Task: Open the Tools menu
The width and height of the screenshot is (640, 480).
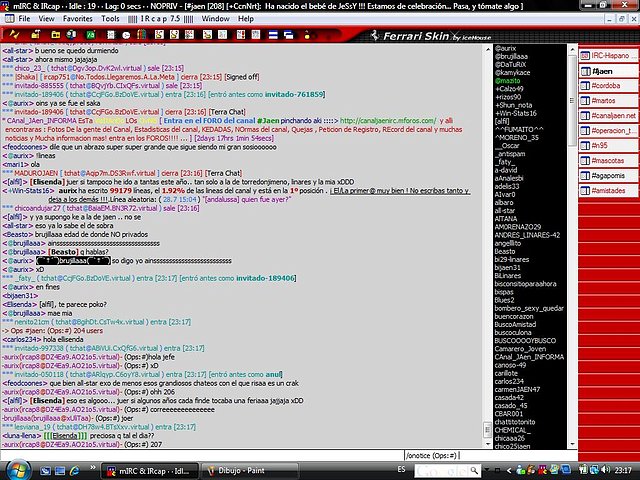Action: click(x=110, y=19)
